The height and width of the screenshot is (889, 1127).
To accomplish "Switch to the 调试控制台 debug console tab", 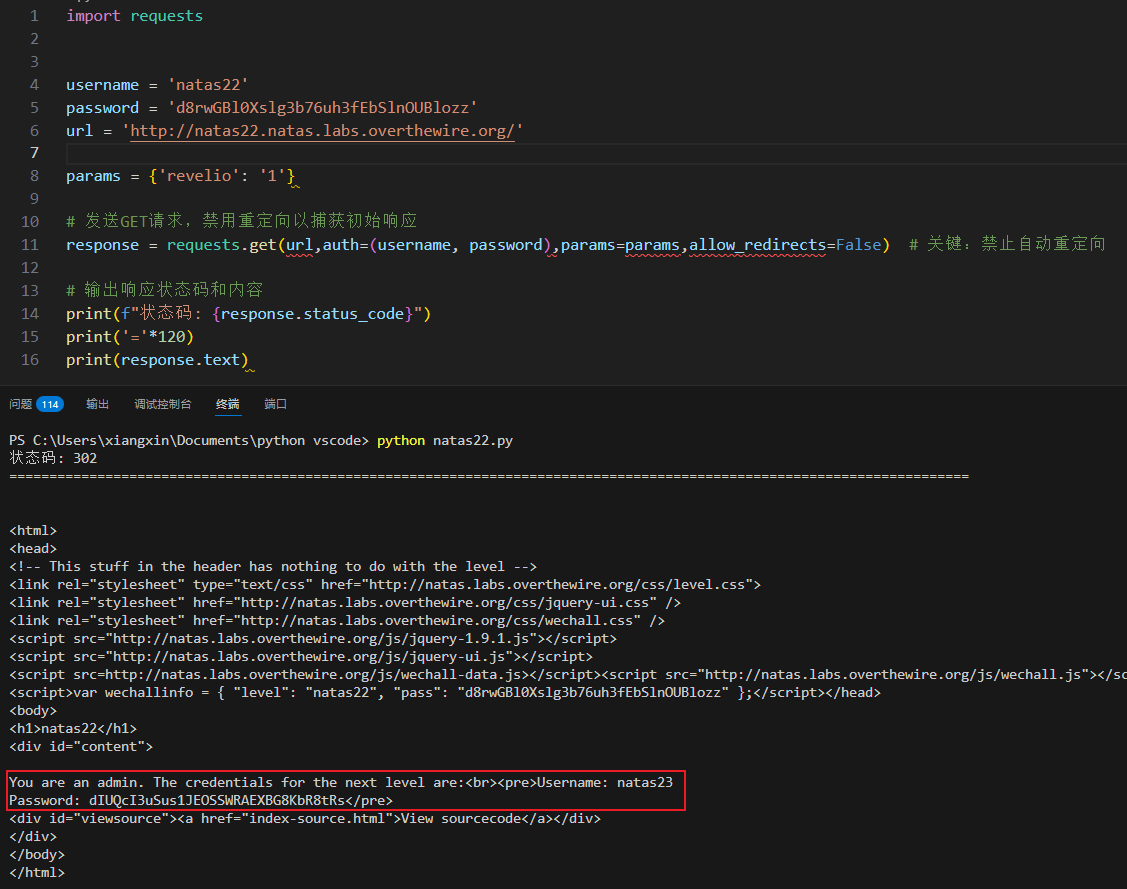I will pyautogui.click(x=162, y=404).
